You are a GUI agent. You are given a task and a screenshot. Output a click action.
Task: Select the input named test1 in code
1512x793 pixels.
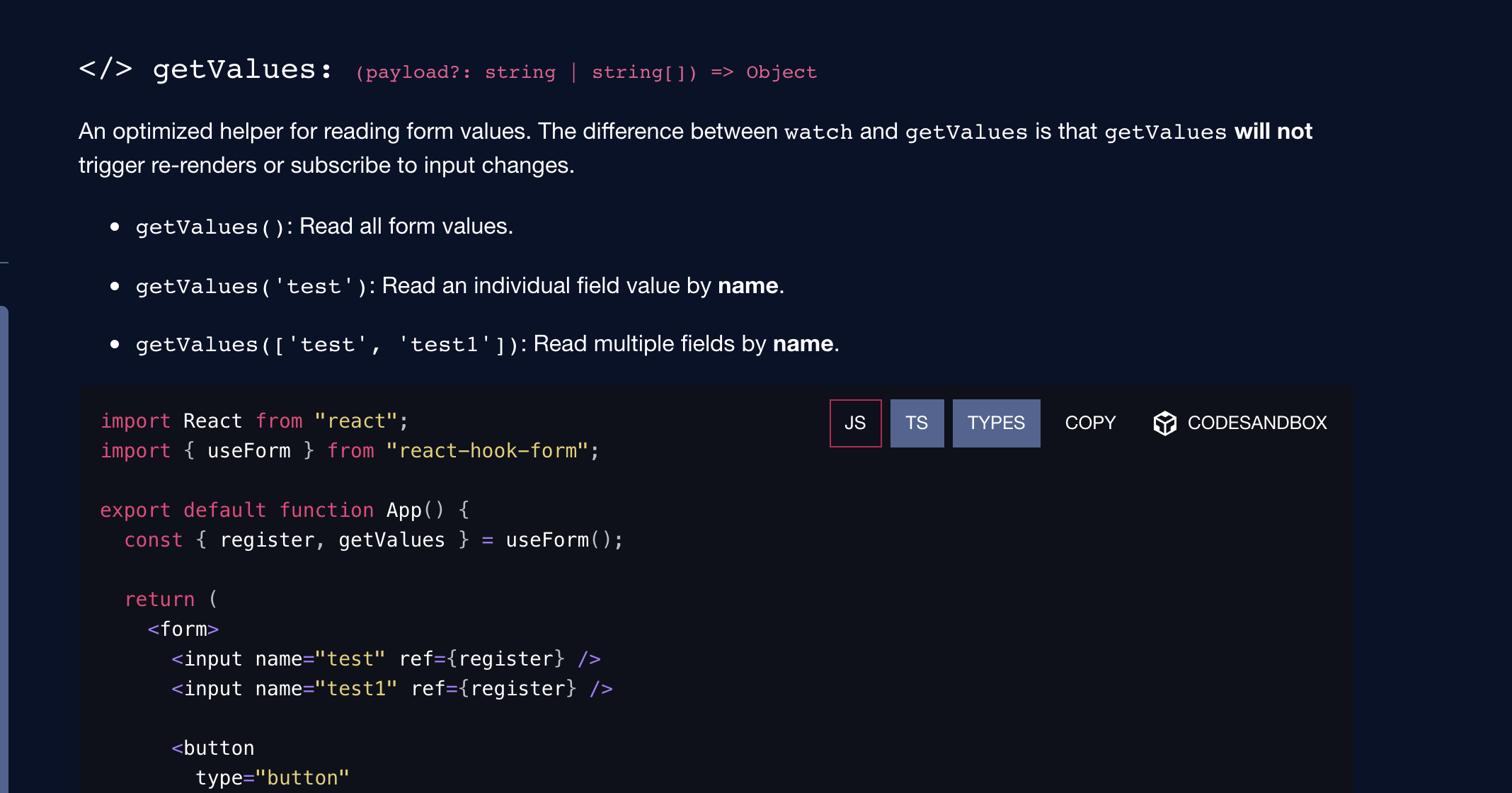coord(391,688)
